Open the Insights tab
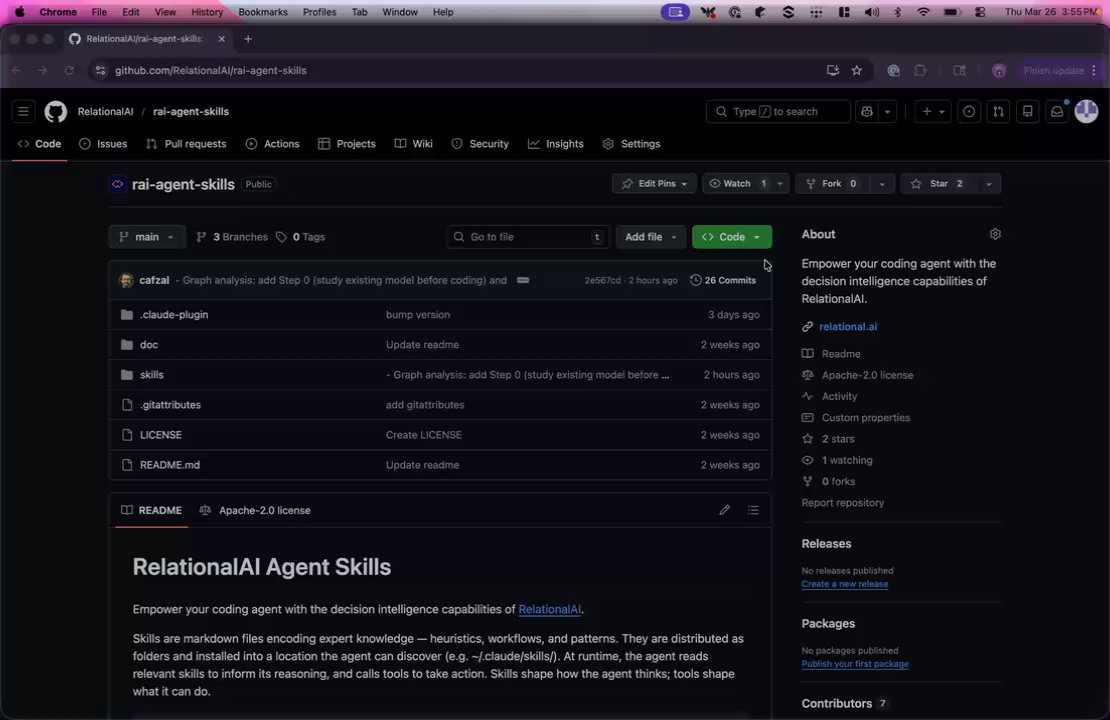This screenshot has height=720, width=1110. 556,144
